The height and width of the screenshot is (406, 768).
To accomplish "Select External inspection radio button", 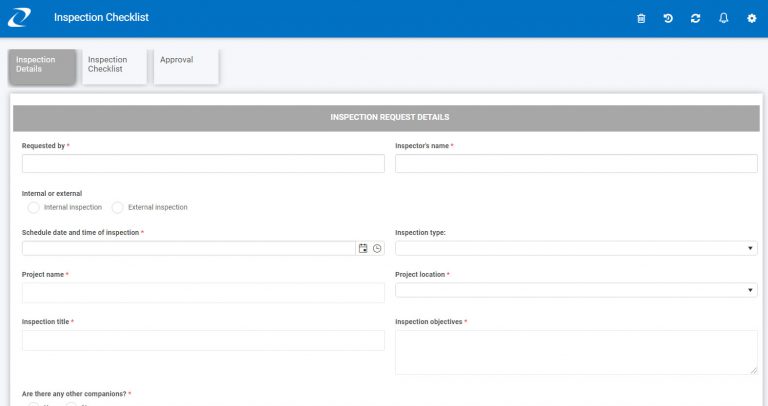I will (118, 208).
